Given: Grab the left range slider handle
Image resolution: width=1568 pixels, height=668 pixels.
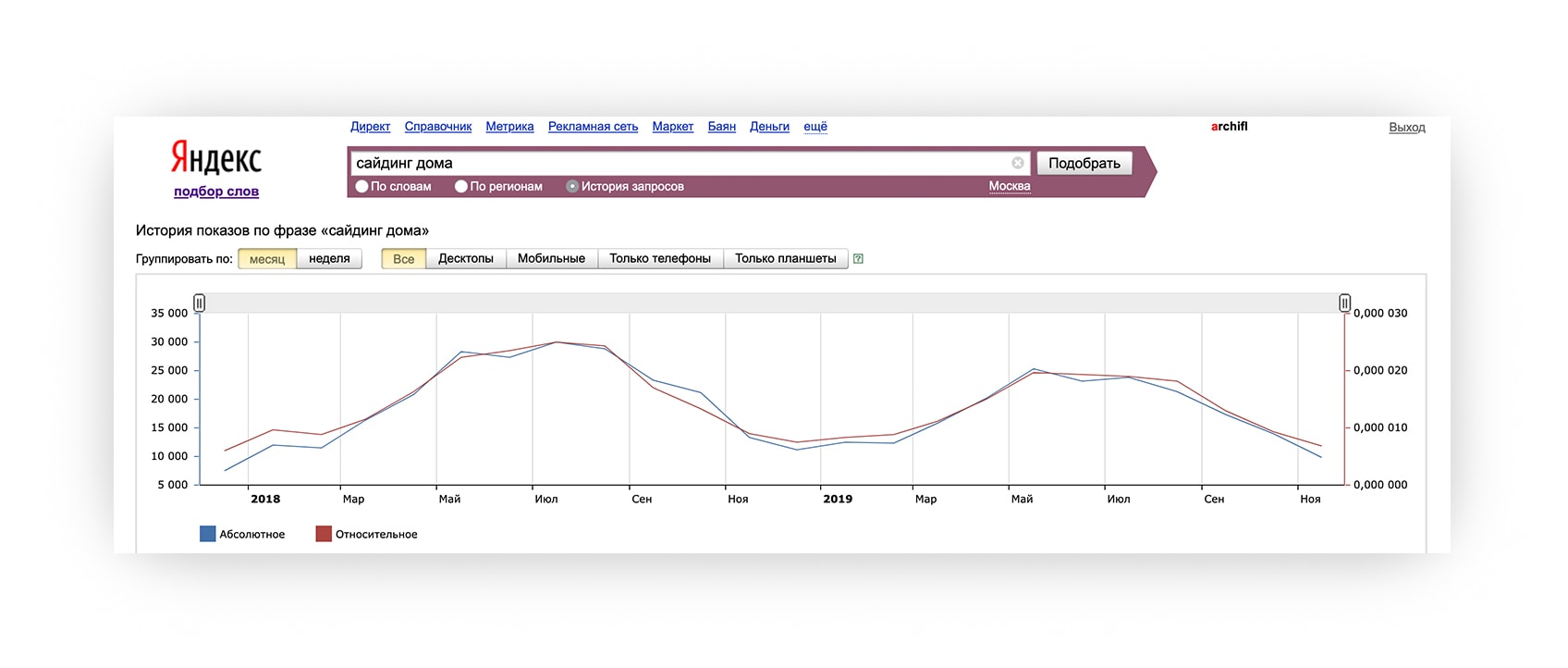Looking at the screenshot, I should (x=199, y=303).
